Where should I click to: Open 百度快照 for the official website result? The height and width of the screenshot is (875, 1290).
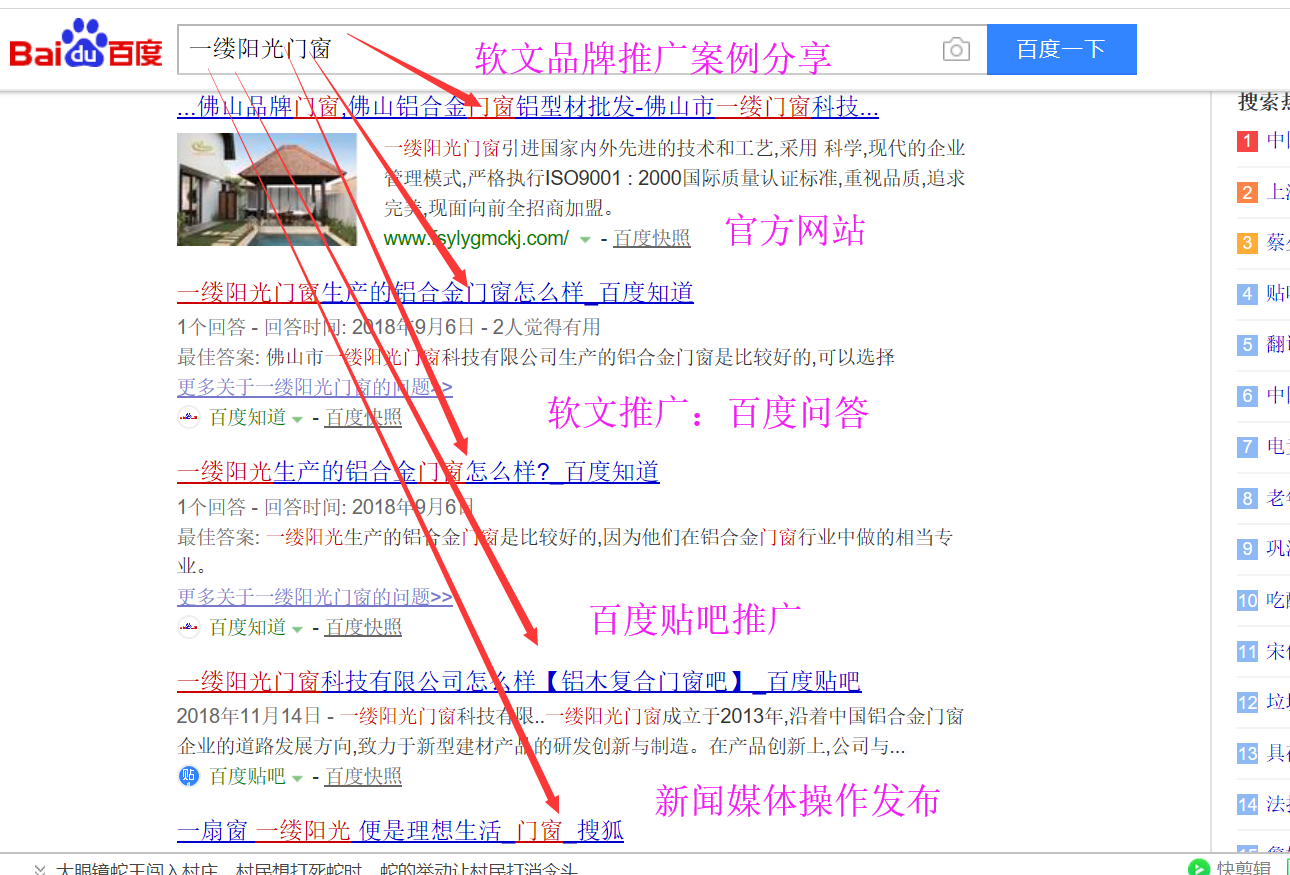tap(652, 238)
